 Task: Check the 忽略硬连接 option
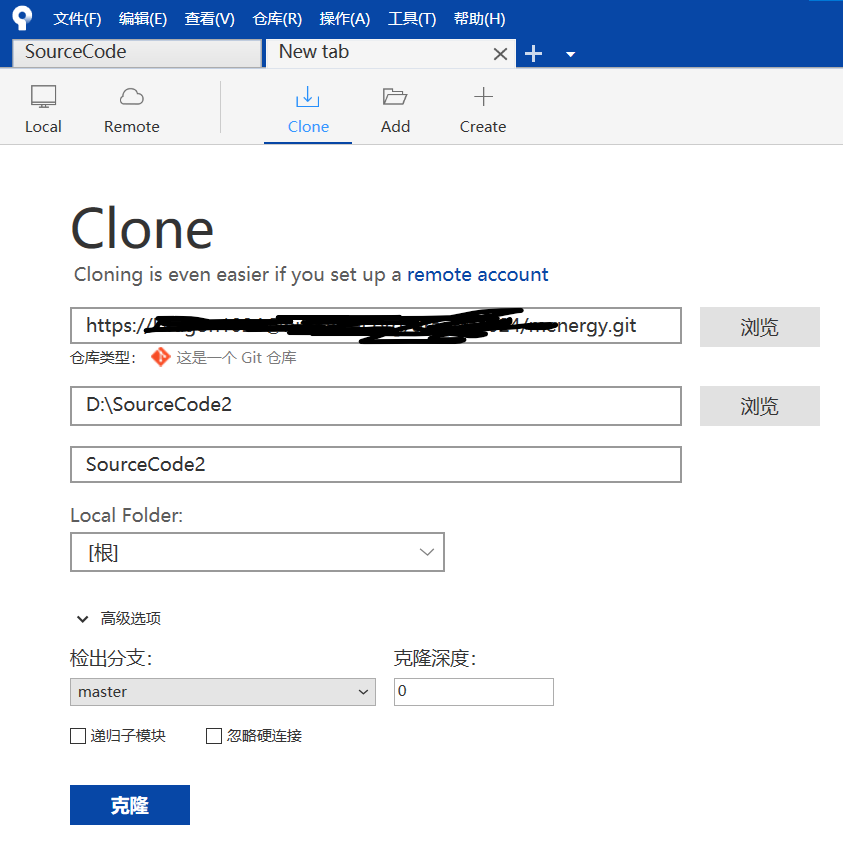213,736
